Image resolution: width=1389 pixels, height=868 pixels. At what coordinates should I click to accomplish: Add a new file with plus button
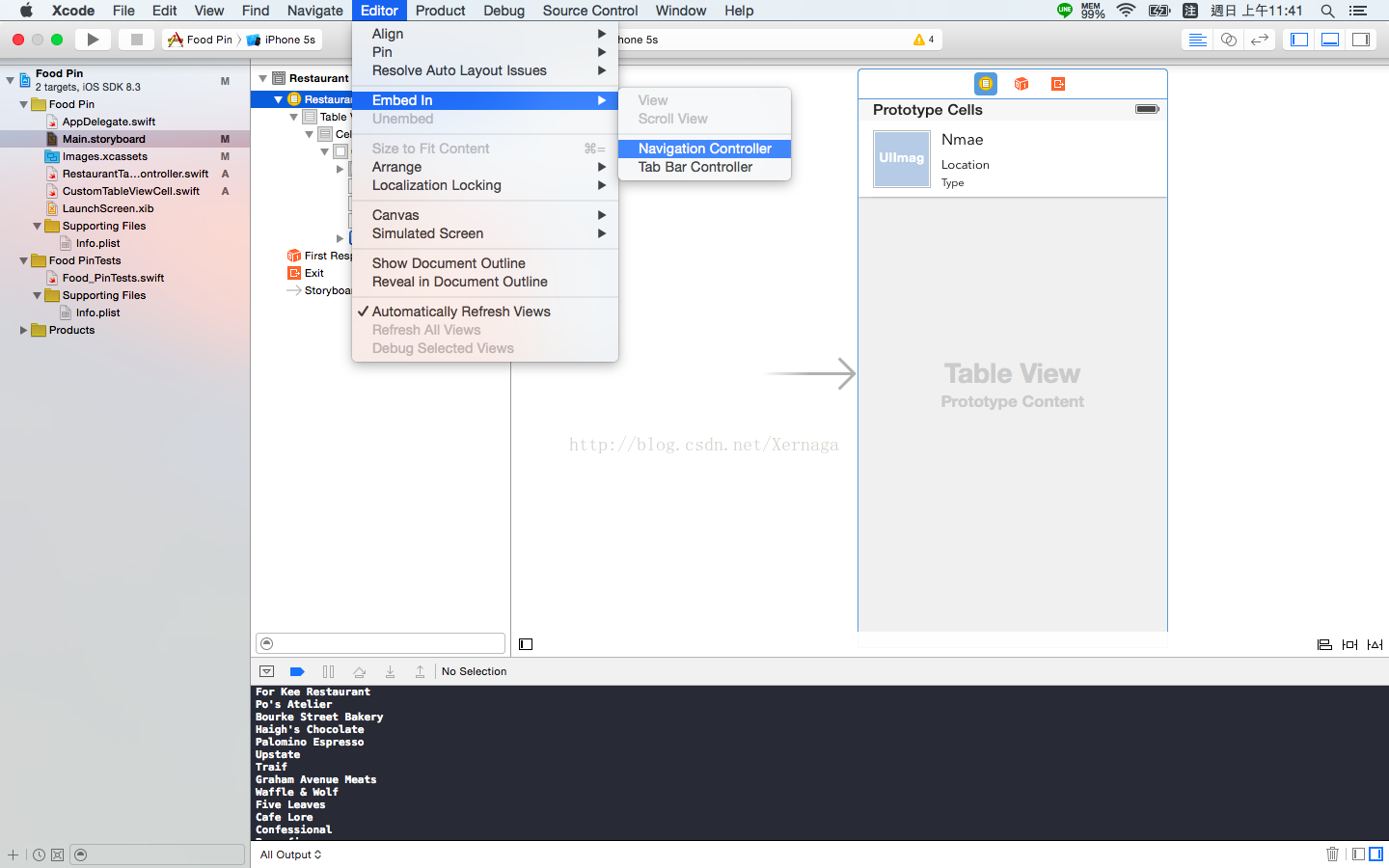(x=13, y=854)
